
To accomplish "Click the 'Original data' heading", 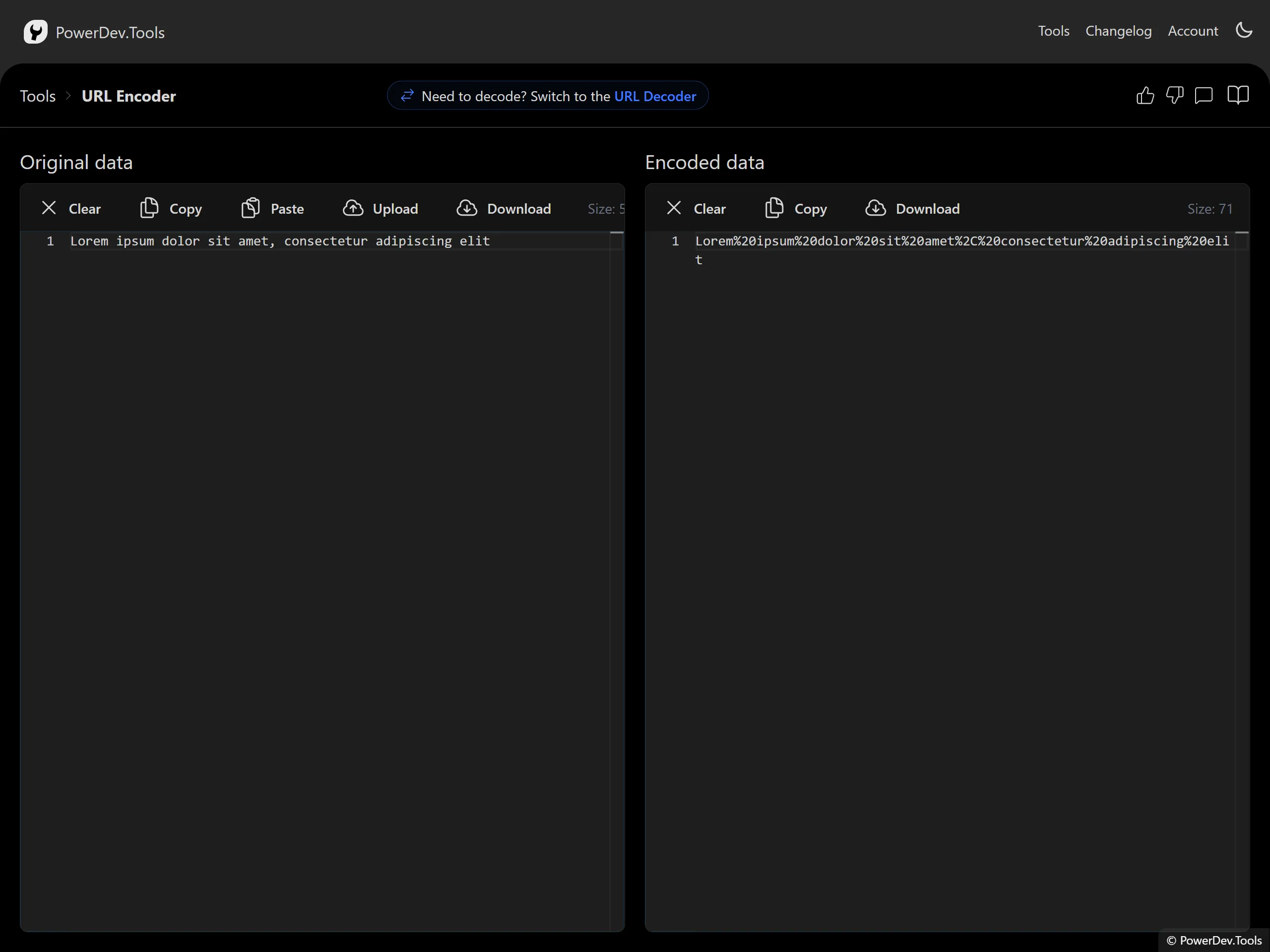I will click(76, 163).
